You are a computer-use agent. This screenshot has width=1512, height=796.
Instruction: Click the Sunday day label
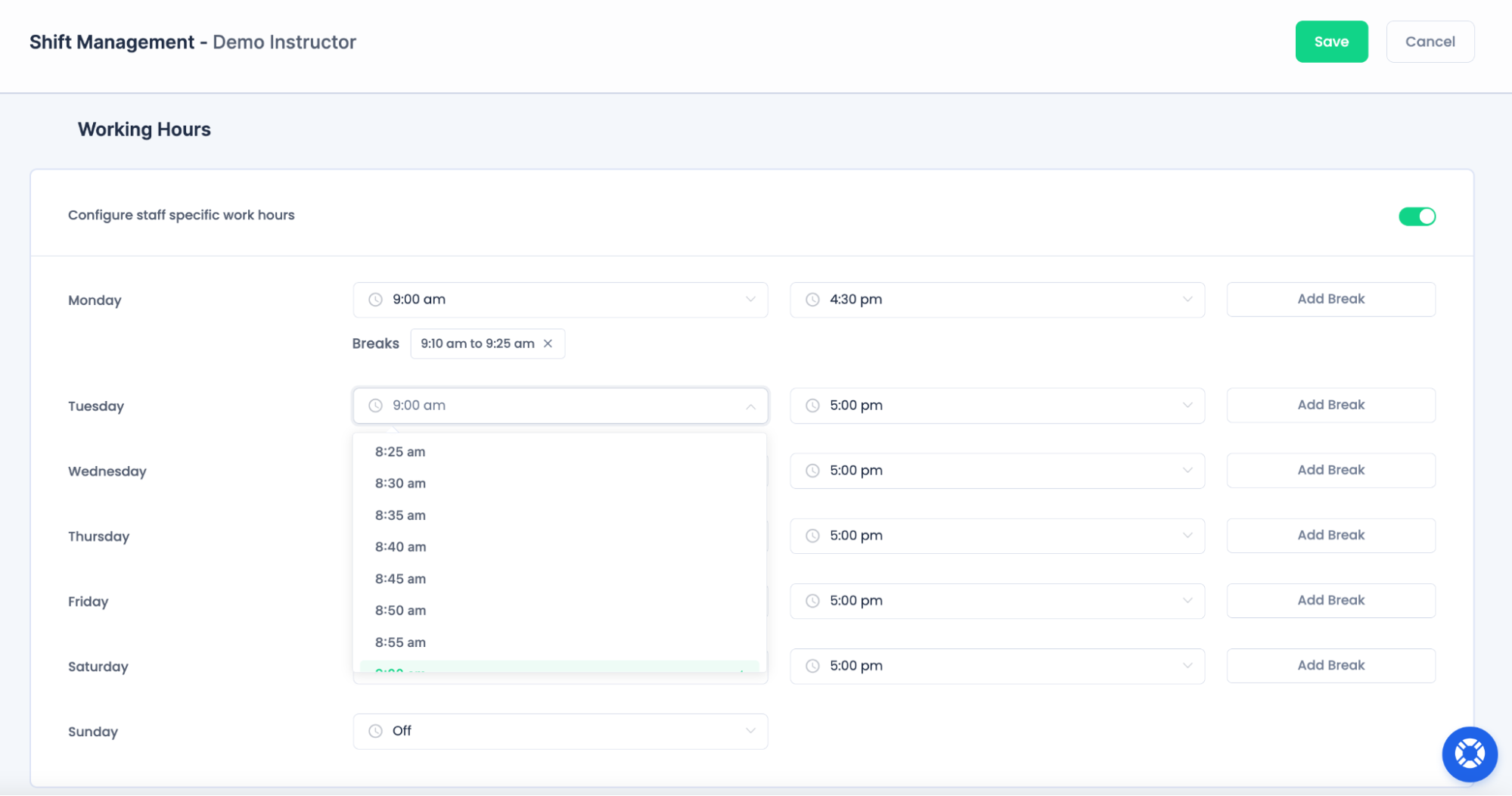pos(93,732)
